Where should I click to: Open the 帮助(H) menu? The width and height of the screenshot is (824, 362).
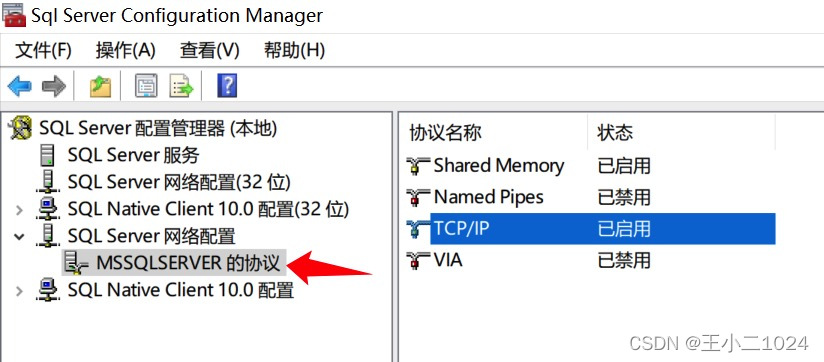[294, 50]
